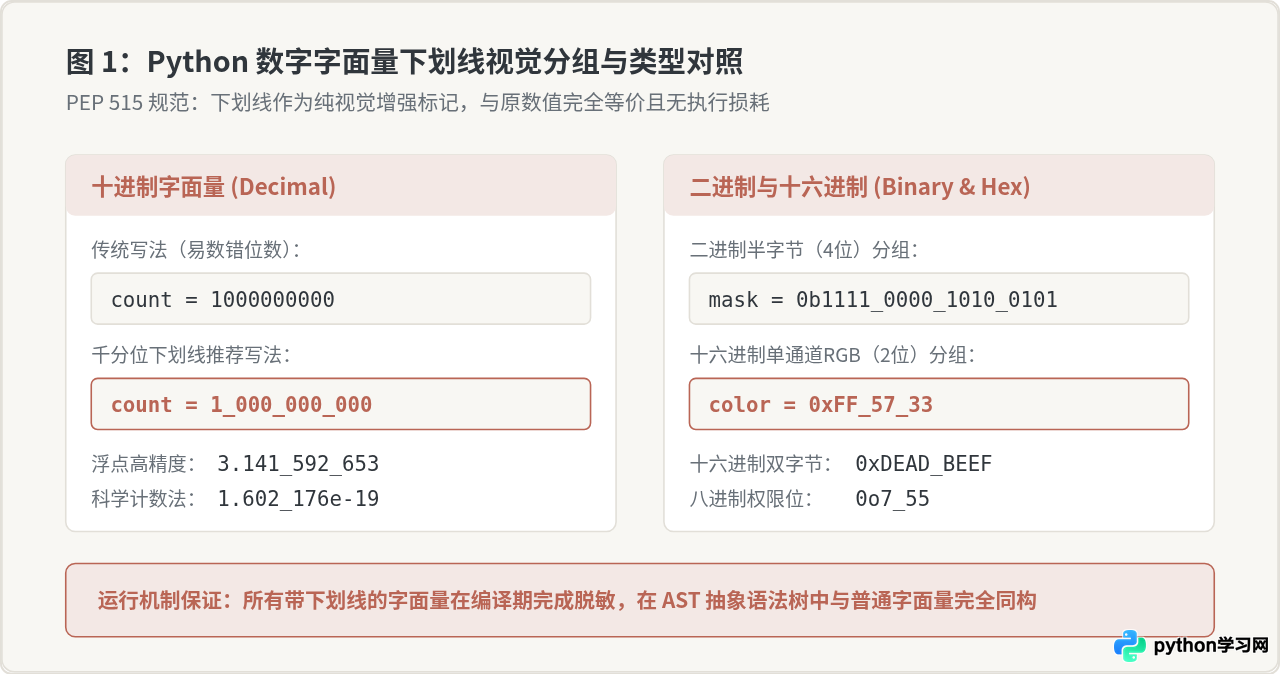Click the label '传统写法（易数错位数）:'
The width and height of the screenshot is (1280, 674).
pyautogui.click(x=196, y=250)
